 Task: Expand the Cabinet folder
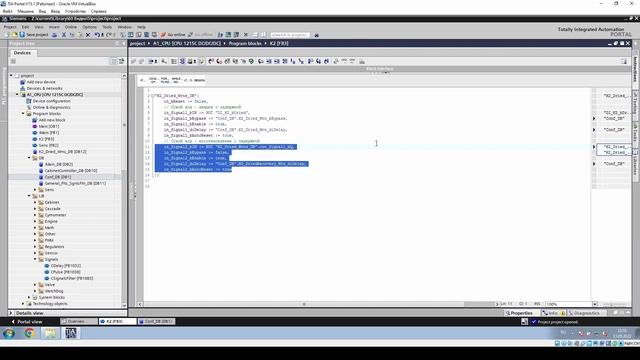tap(36, 202)
